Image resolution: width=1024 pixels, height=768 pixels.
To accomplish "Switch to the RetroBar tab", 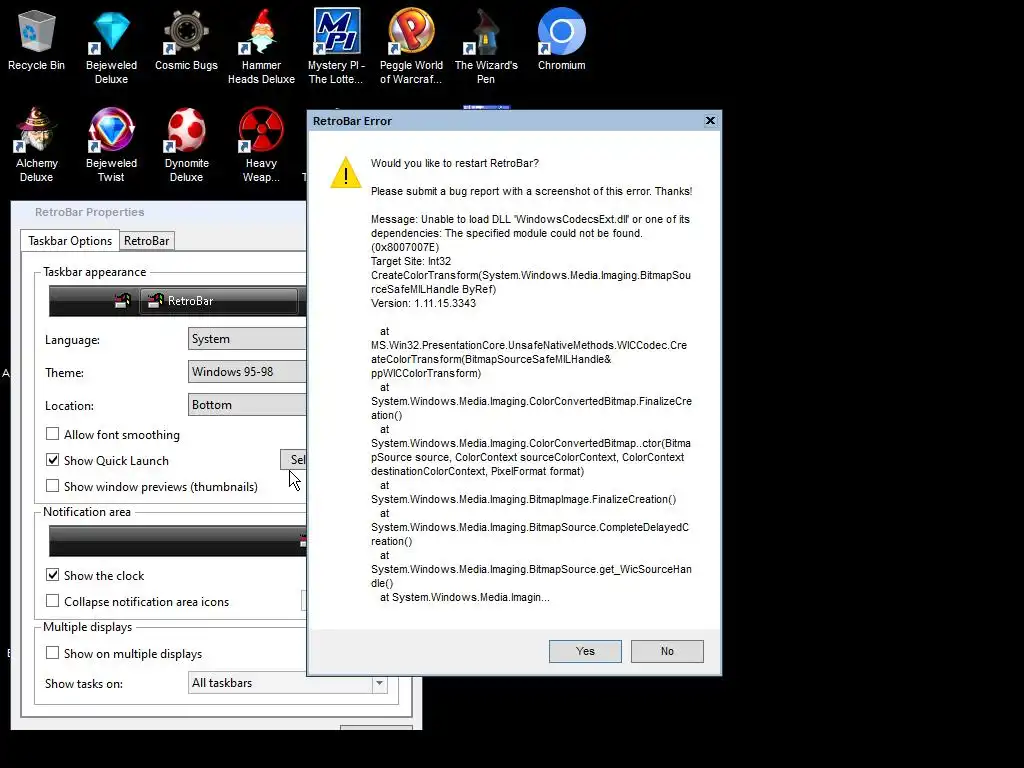I will tap(147, 240).
